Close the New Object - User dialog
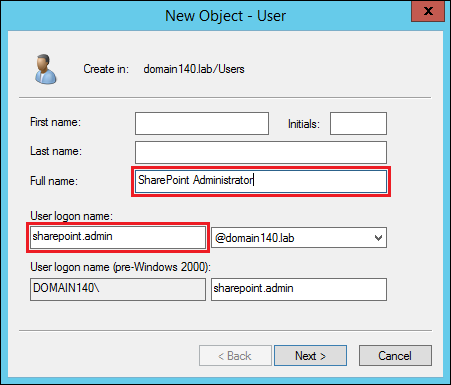Screen dimensions: 451x385 (x=428, y=11)
